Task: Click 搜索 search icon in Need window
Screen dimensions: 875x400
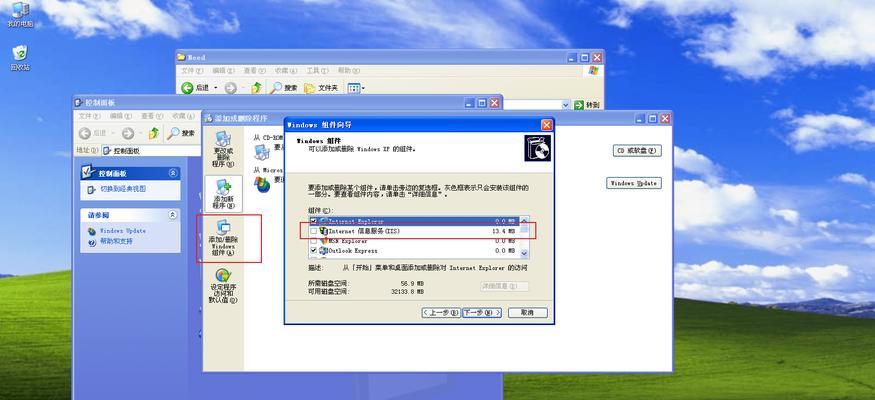Action: click(277, 88)
